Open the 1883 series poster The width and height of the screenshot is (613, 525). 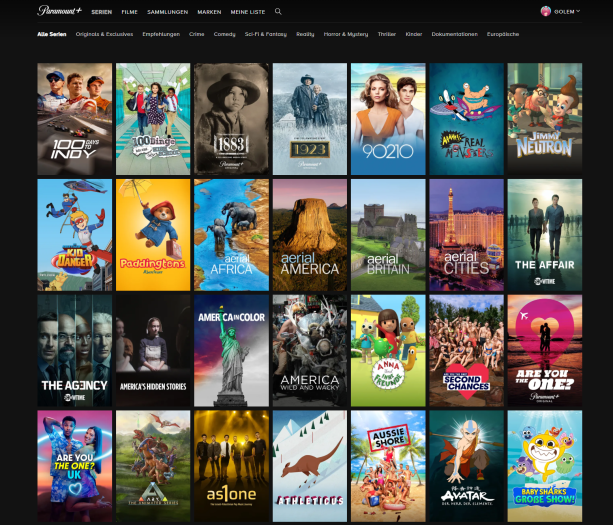[231, 119]
